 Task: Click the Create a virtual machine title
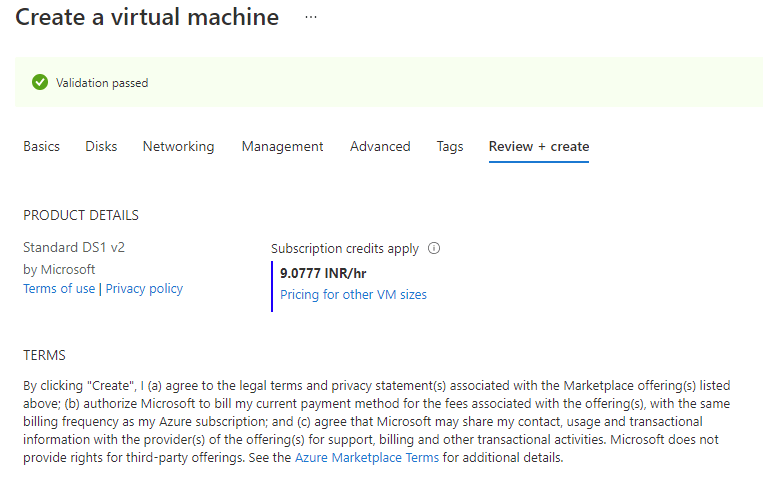(x=147, y=17)
